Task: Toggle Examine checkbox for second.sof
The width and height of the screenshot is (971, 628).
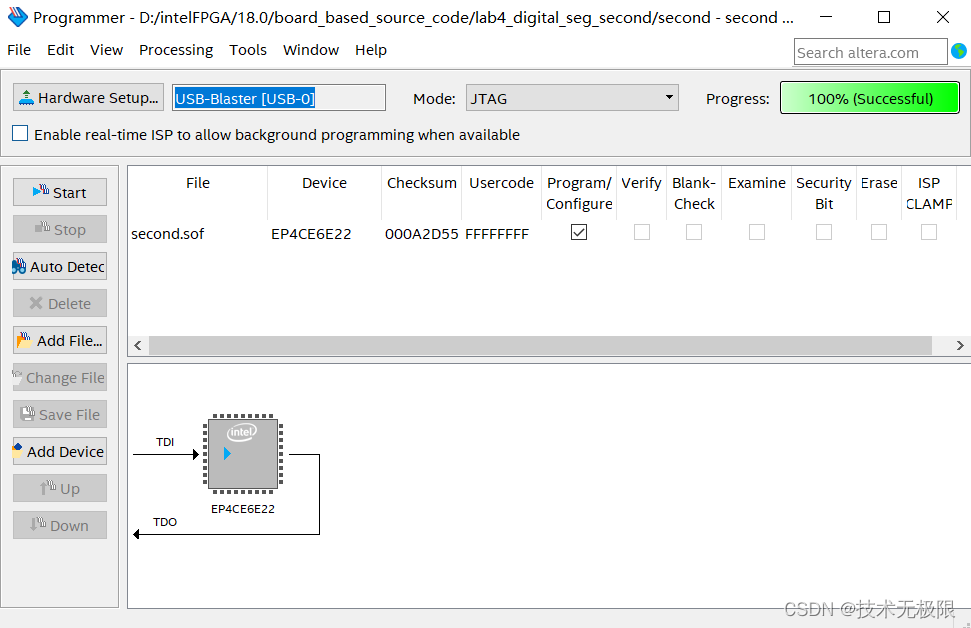Action: click(757, 232)
